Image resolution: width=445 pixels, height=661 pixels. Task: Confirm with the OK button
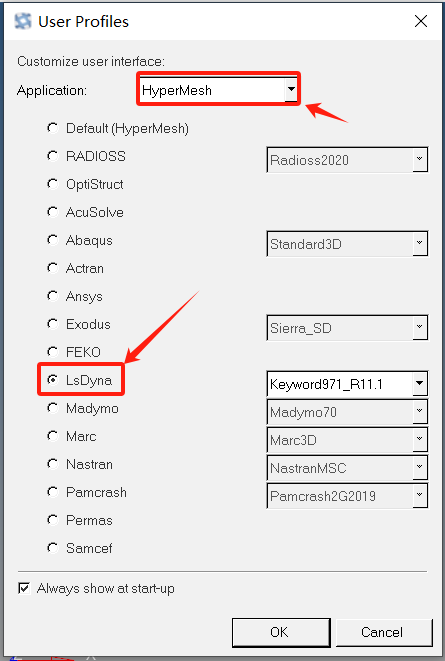click(281, 632)
